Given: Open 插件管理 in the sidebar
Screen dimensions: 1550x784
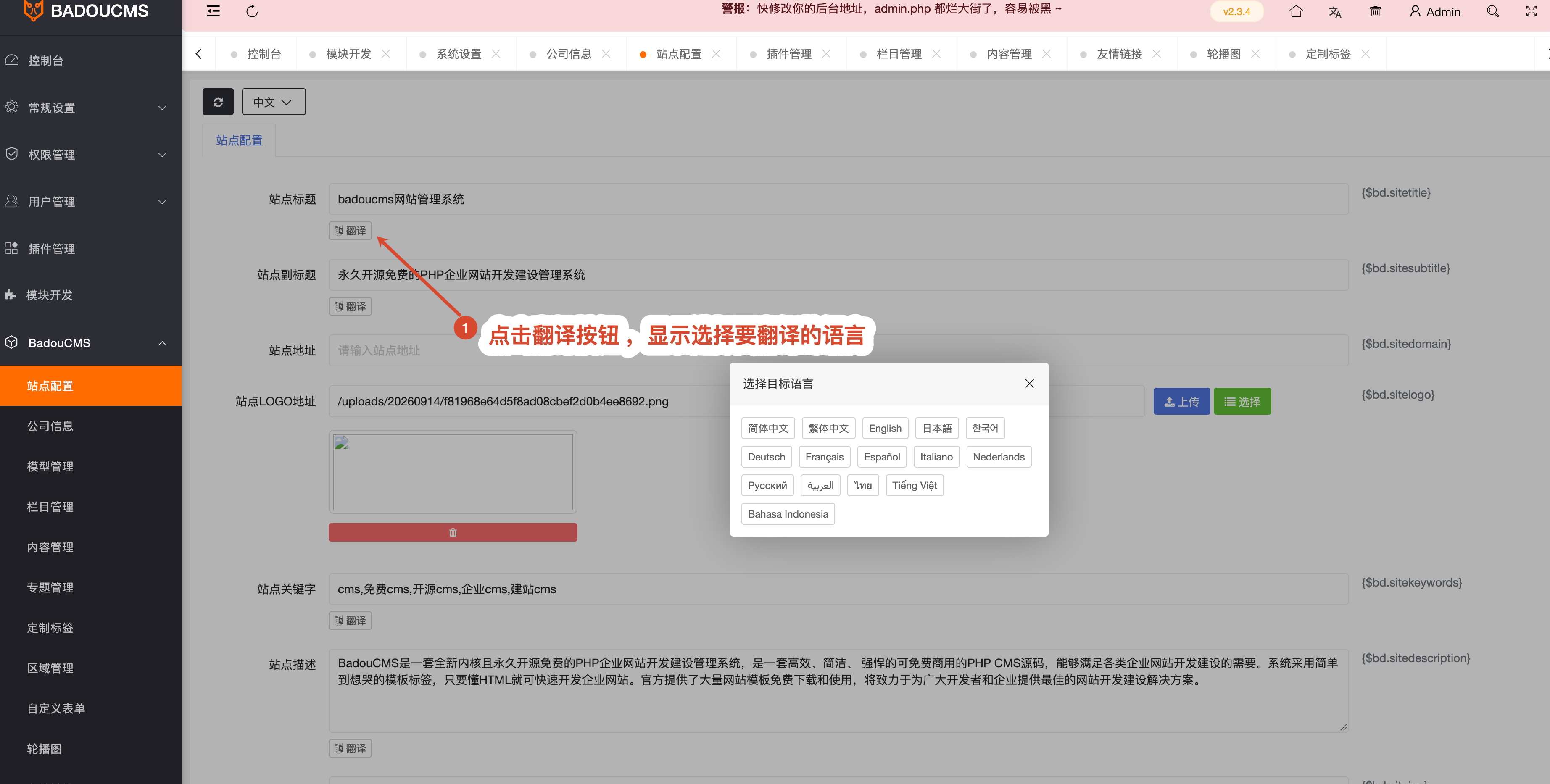Looking at the screenshot, I should tap(90, 248).
